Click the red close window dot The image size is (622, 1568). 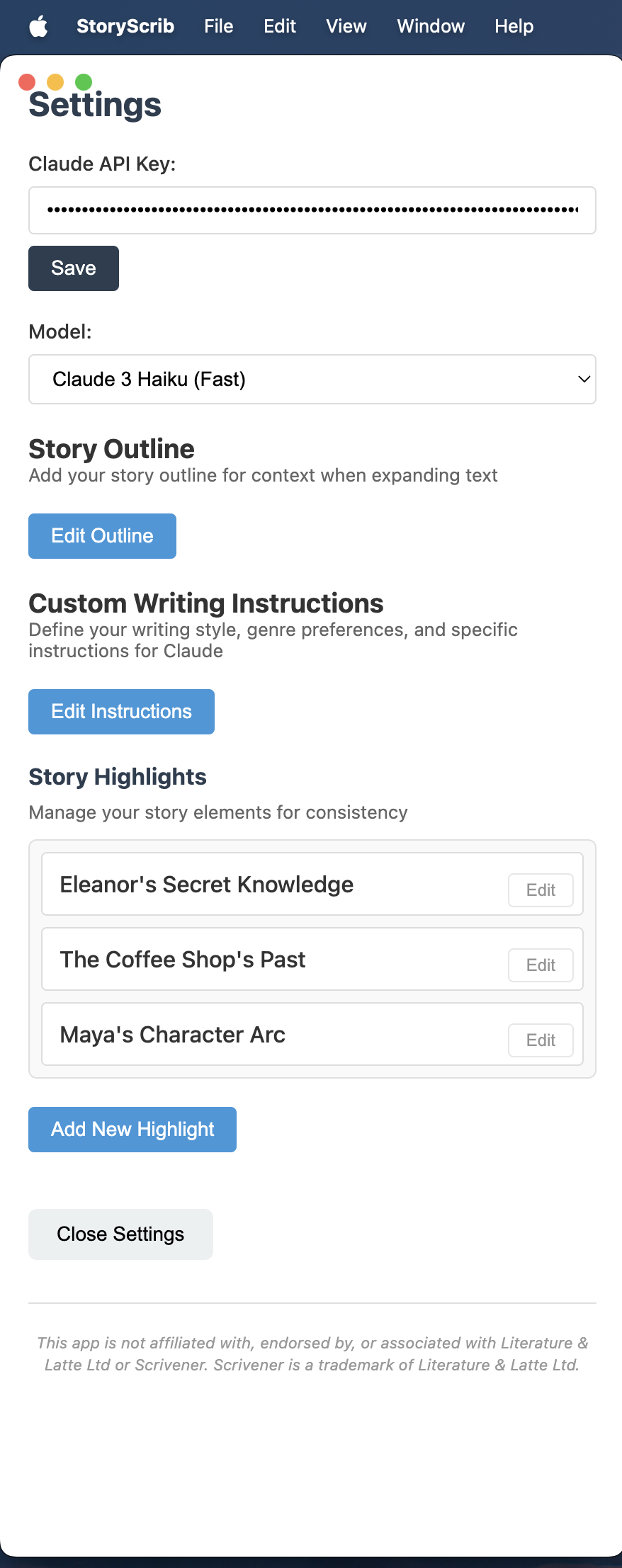tap(27, 82)
